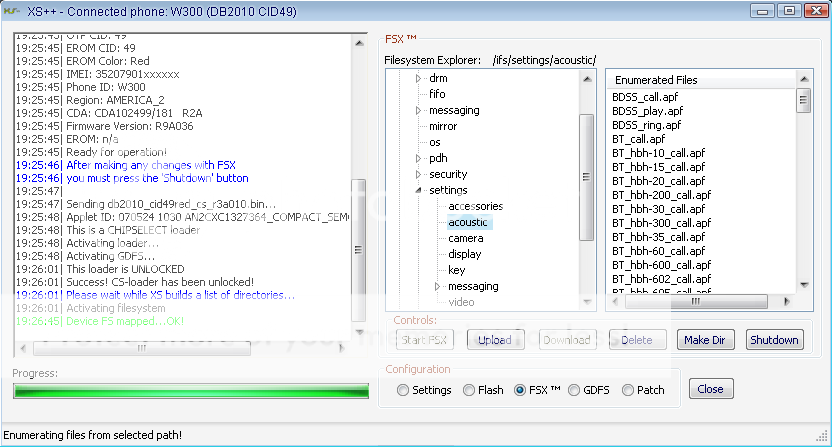Click the file list's up scroll arrow
Image resolution: width=832 pixels, height=447 pixels.
804,79
